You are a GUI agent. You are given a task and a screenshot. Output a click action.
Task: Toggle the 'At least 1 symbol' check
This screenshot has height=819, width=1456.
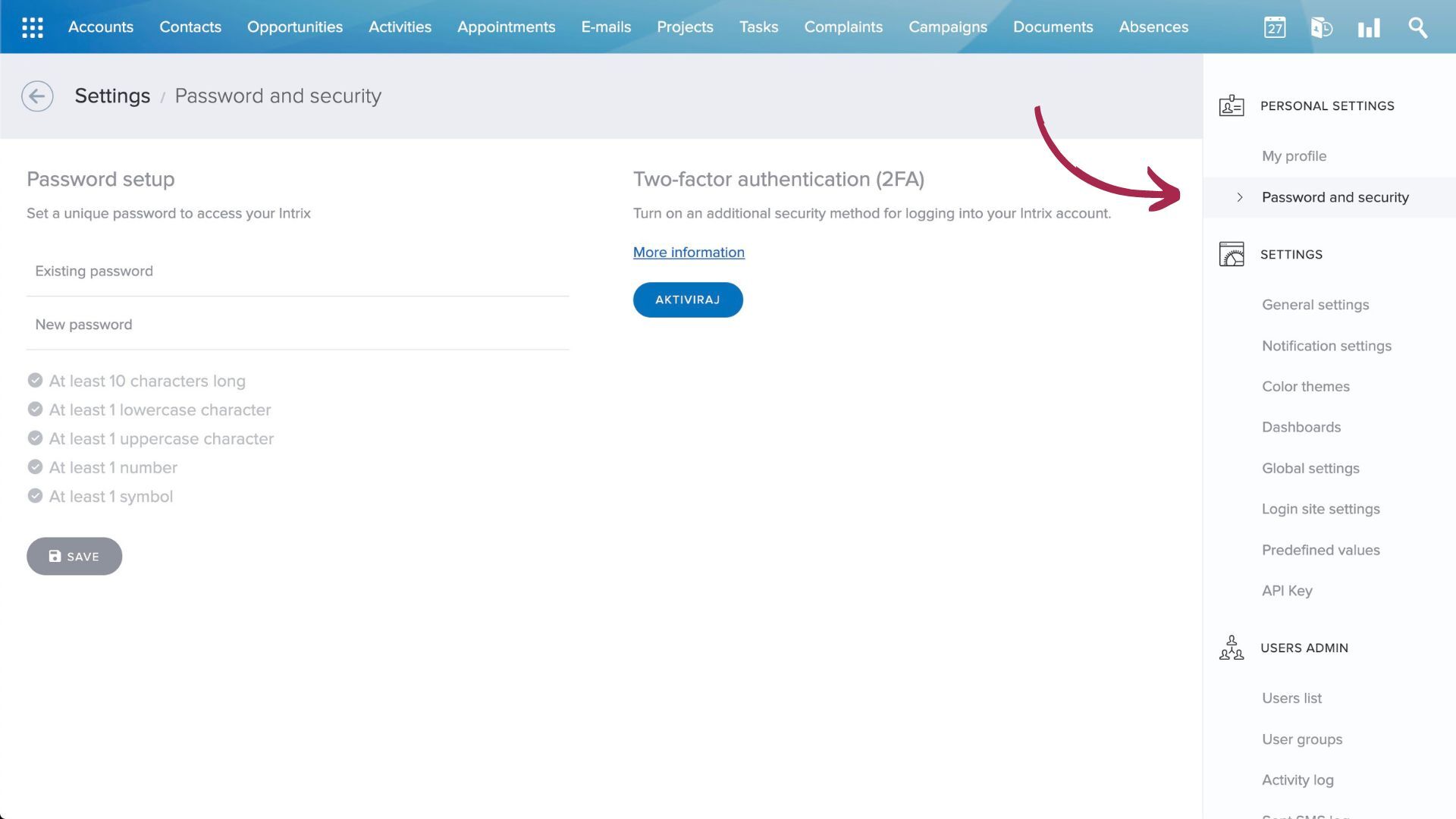(x=35, y=495)
